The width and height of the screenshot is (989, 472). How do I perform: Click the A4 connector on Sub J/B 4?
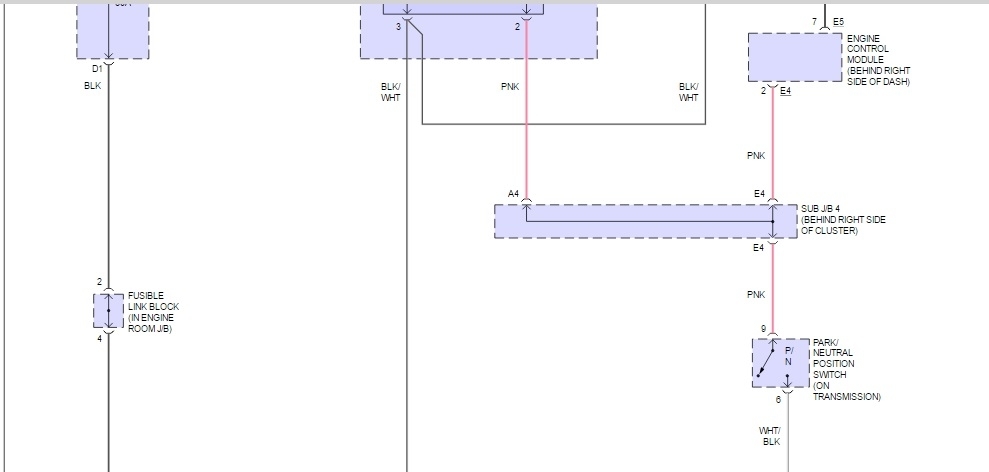513,194
